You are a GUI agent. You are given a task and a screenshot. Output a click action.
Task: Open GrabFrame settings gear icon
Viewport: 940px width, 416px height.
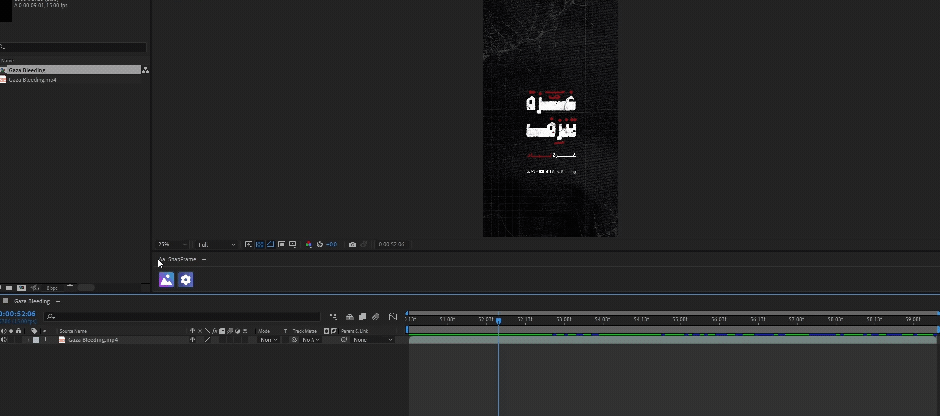(x=185, y=280)
